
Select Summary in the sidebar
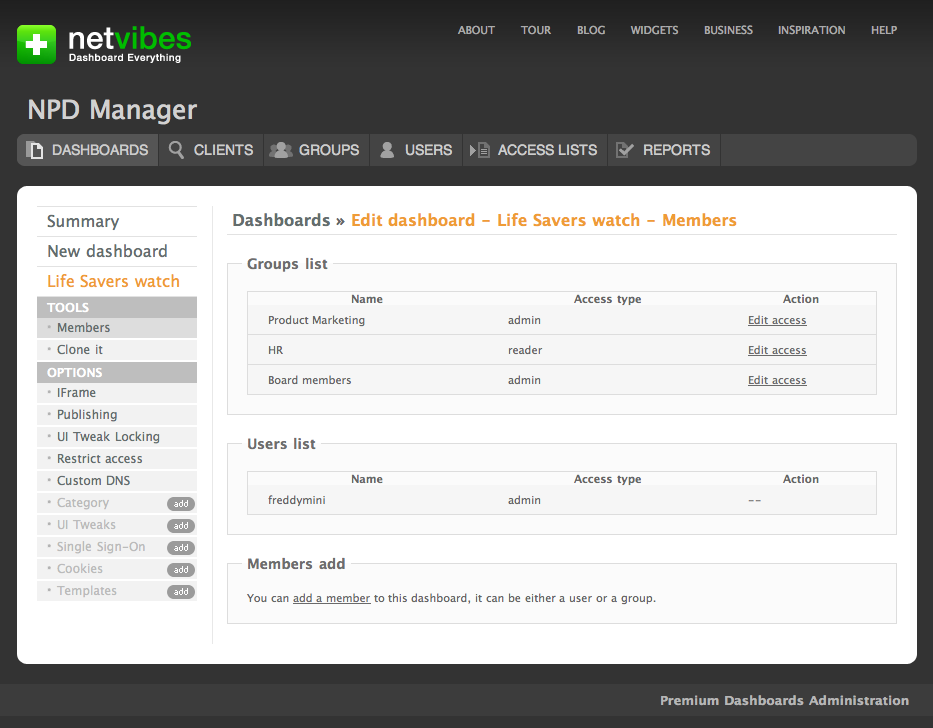point(117,221)
